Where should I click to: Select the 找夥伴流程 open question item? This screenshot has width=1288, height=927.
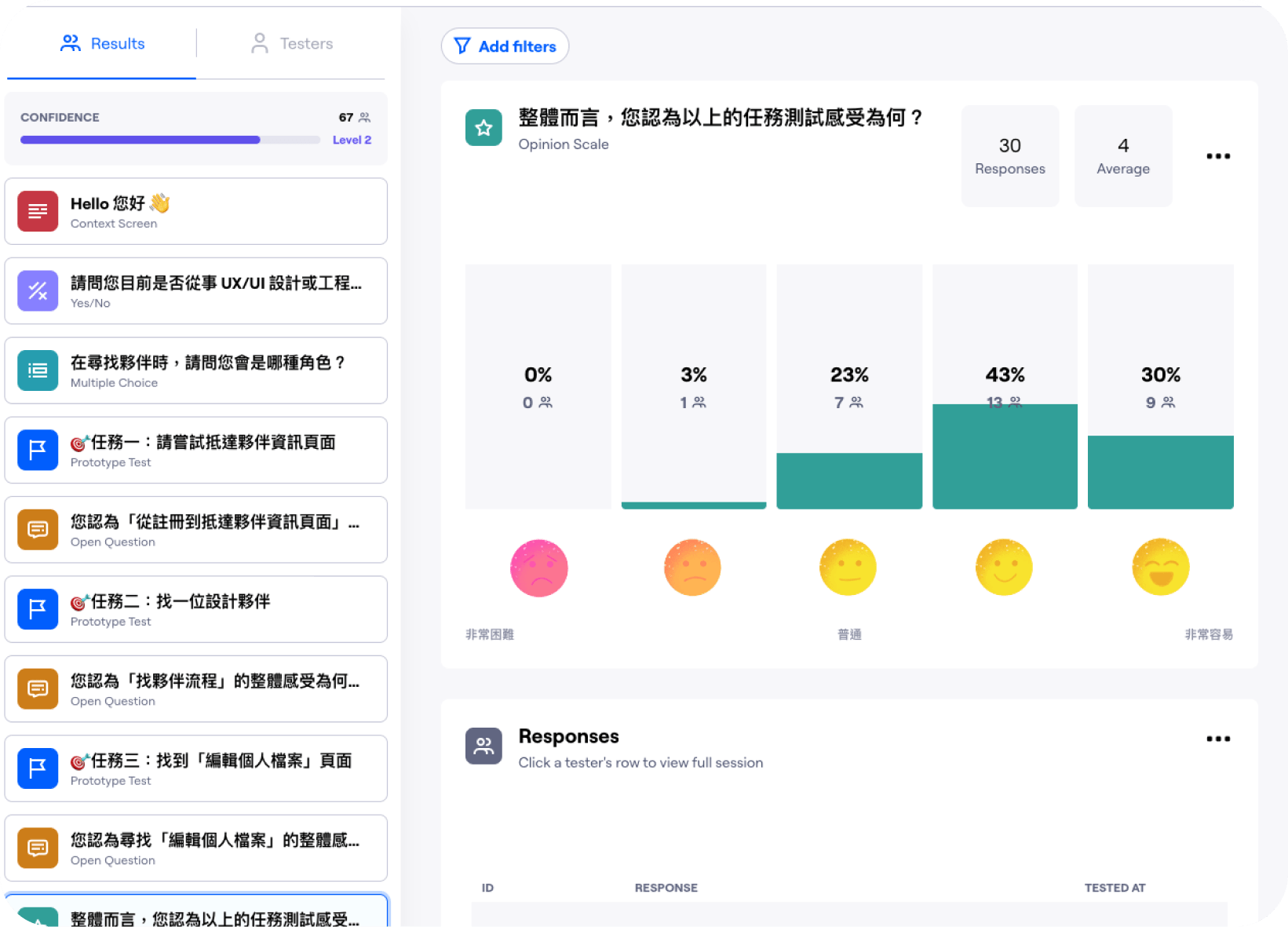pyautogui.click(x=196, y=689)
